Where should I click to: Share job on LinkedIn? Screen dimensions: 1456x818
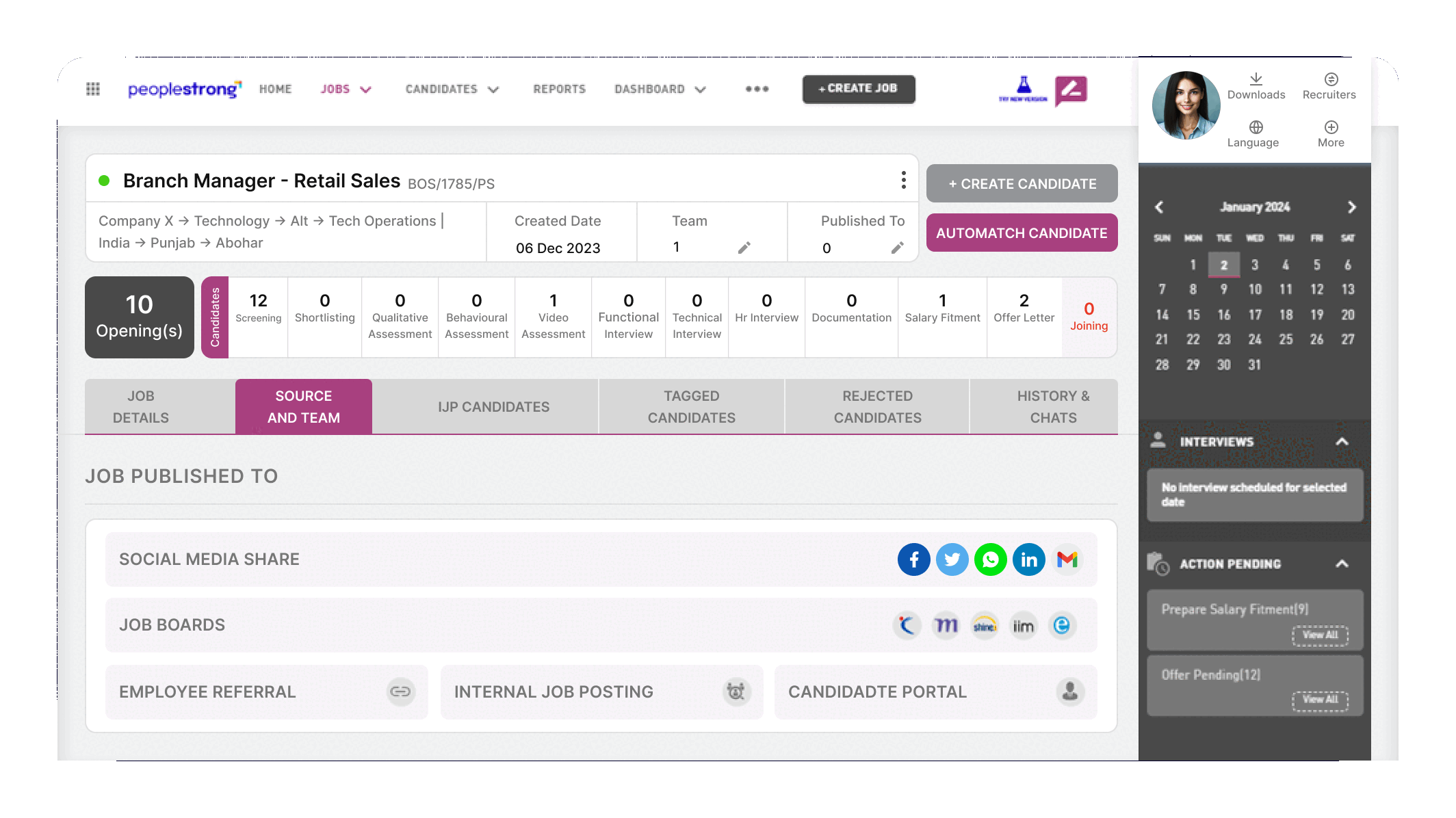1028,559
